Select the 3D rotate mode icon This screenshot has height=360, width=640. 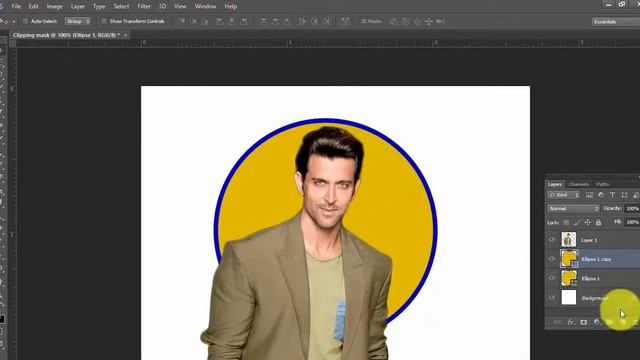[393, 21]
